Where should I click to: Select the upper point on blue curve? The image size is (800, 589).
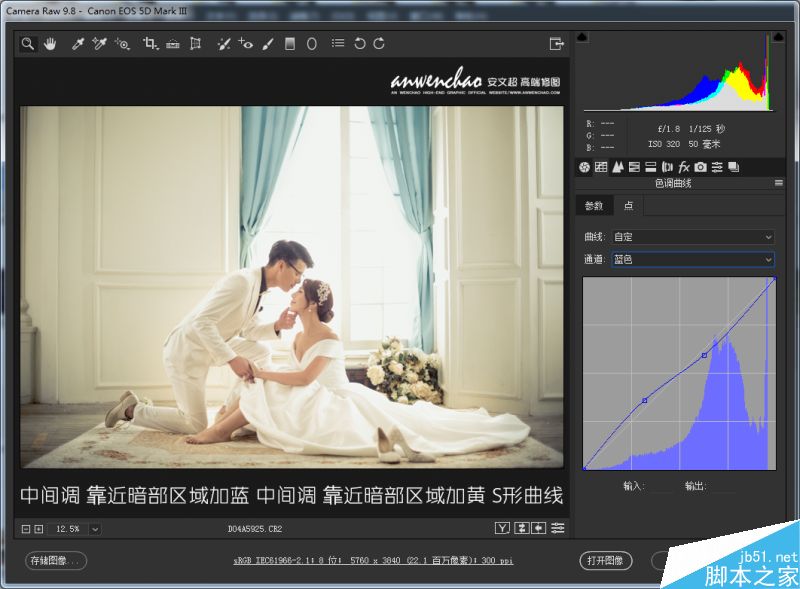(x=704, y=355)
